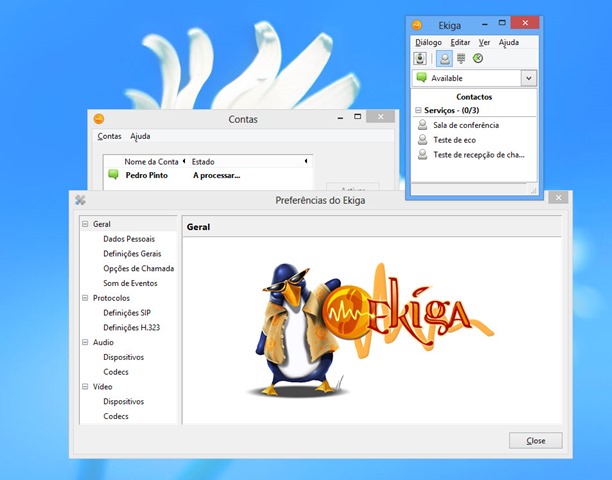This screenshot has width=612, height=480.
Task: Open the Ver menu in Ekiga
Action: point(484,42)
